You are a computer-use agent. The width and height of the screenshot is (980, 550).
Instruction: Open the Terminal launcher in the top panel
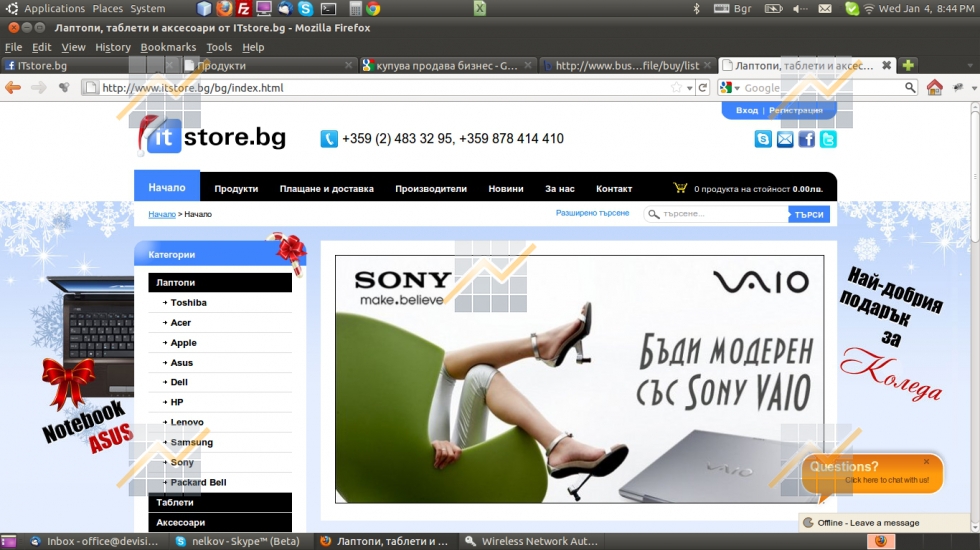tap(328, 9)
